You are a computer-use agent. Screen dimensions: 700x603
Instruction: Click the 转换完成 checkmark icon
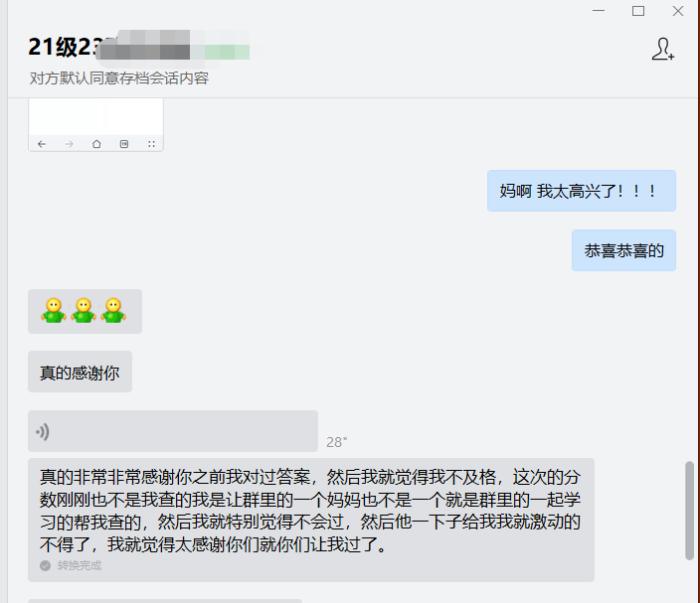(45, 566)
